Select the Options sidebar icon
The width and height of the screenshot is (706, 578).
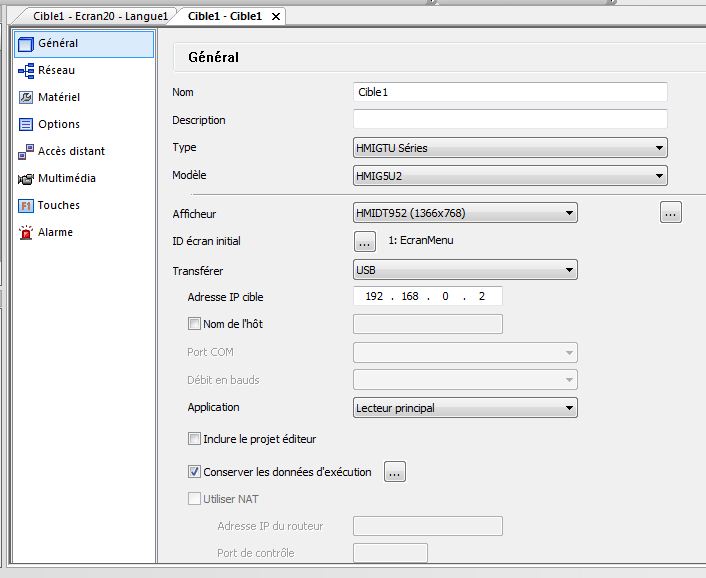[x=27, y=125]
